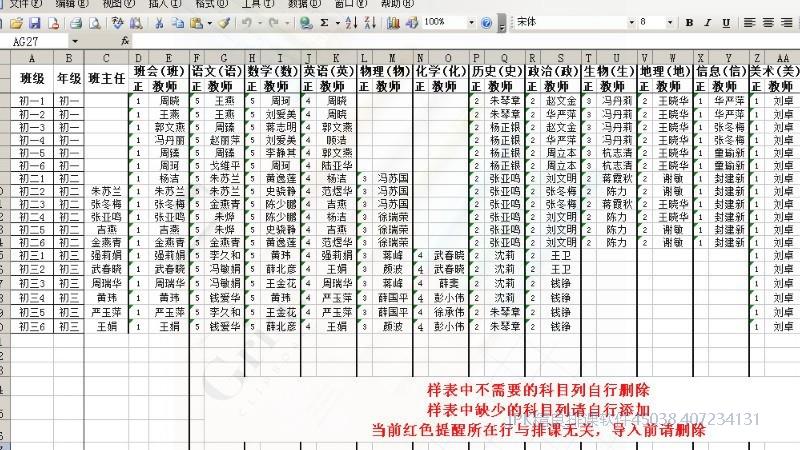800x450 pixels.
Task: Select the class cell 初二4
Action: [32, 217]
